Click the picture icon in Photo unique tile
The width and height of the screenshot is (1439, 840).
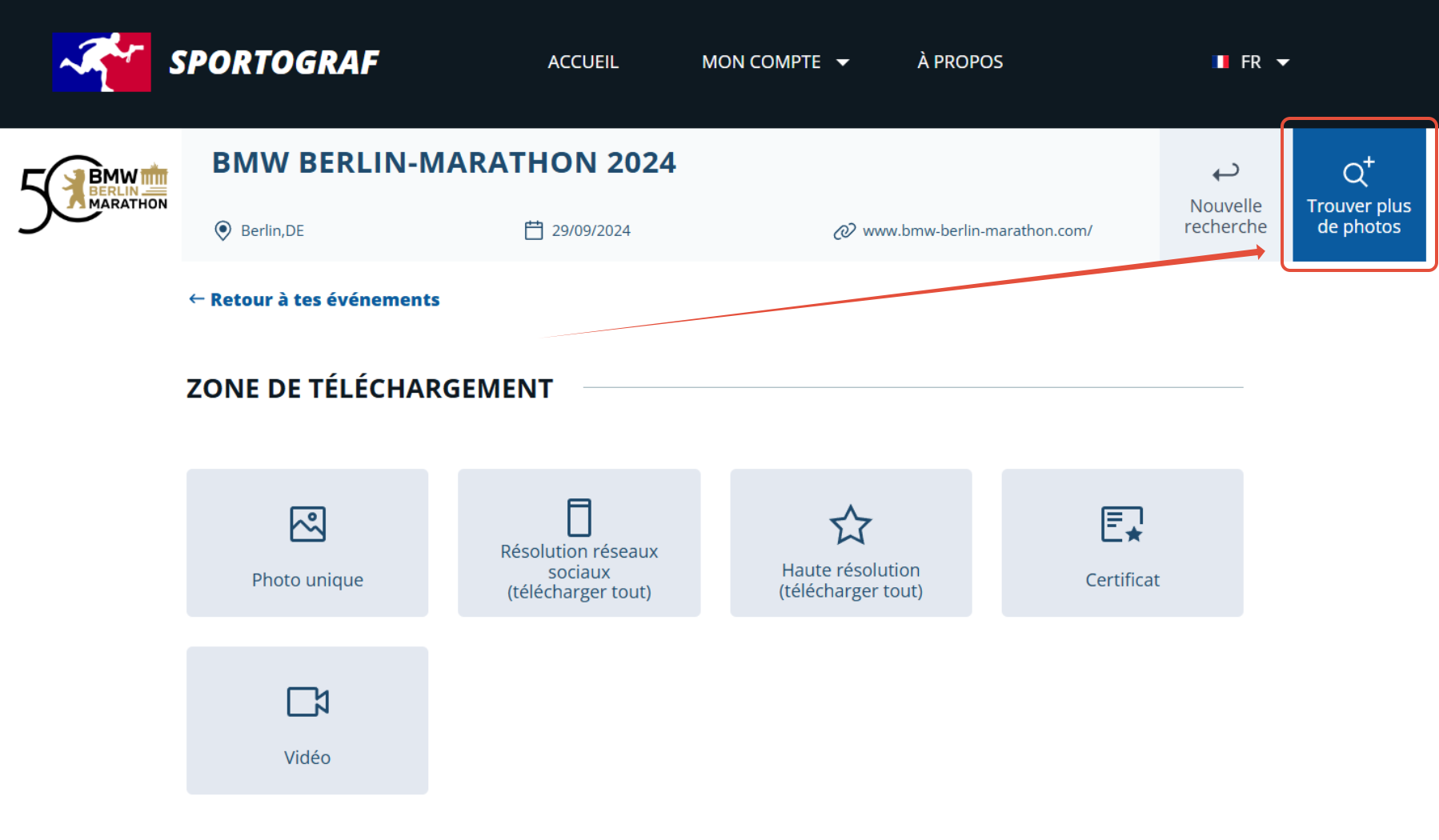pyautogui.click(x=307, y=524)
